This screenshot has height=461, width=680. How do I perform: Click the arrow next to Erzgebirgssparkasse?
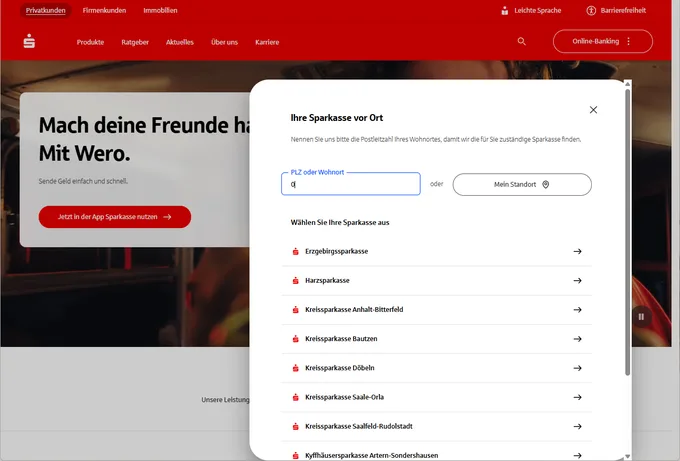tap(577, 251)
